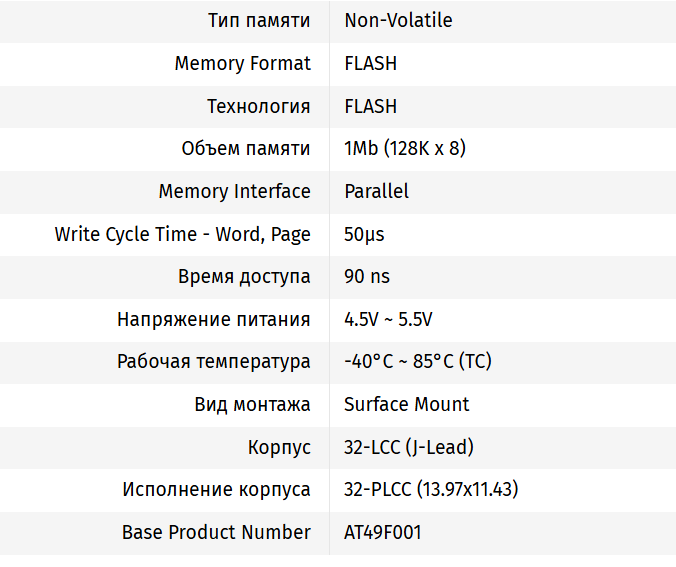
Task: Select the "Memory Format" label
Action: point(242,63)
